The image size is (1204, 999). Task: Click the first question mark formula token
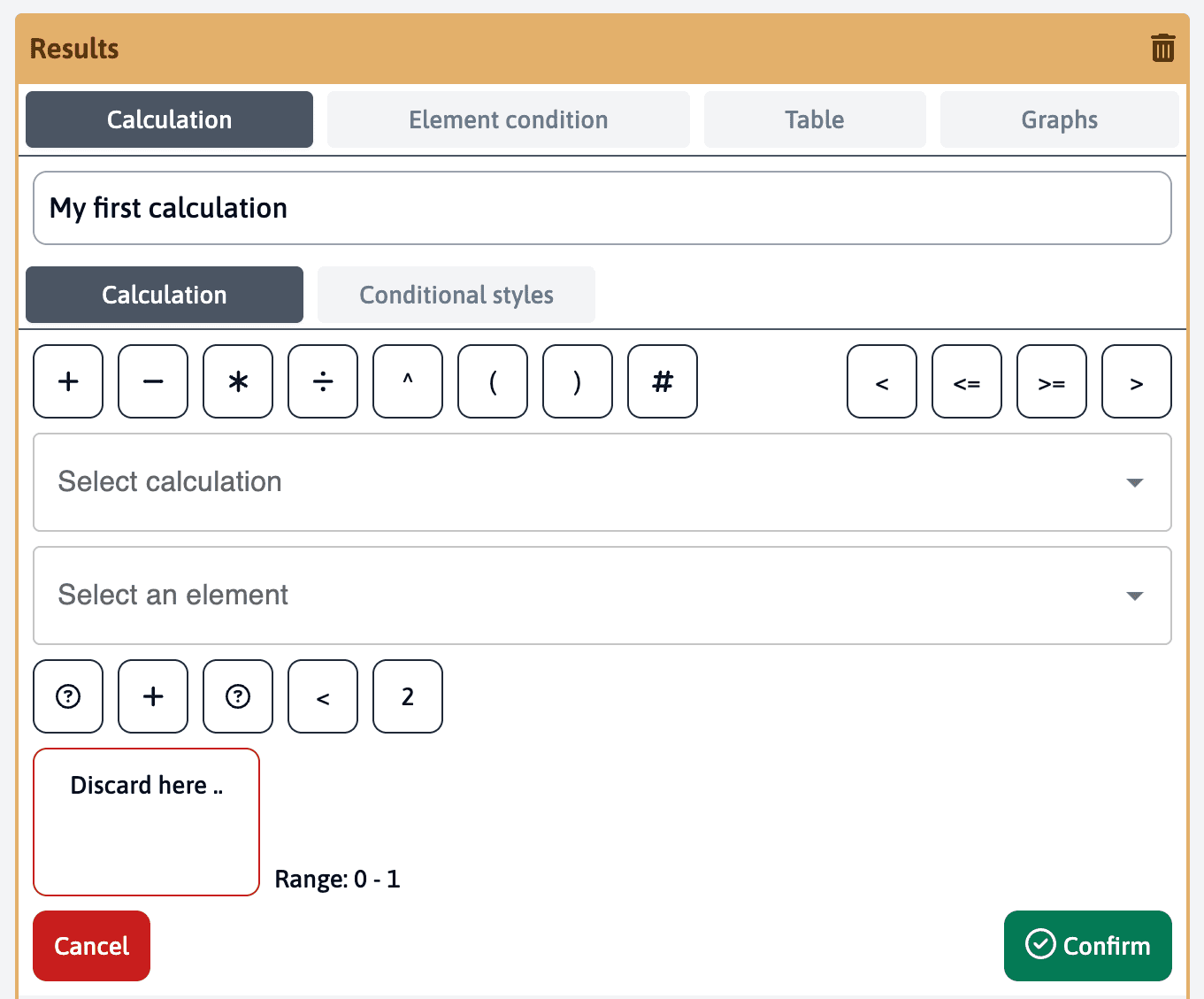tap(68, 696)
